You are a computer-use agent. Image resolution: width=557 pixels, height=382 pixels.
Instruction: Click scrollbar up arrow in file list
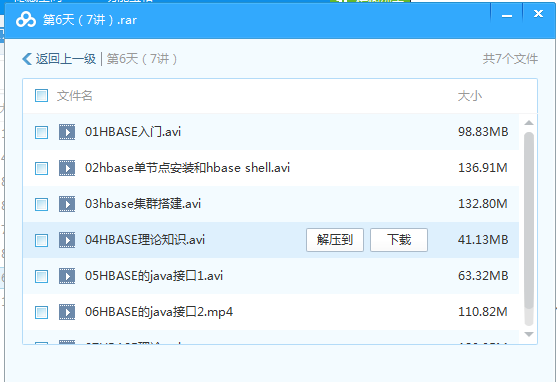click(529, 123)
